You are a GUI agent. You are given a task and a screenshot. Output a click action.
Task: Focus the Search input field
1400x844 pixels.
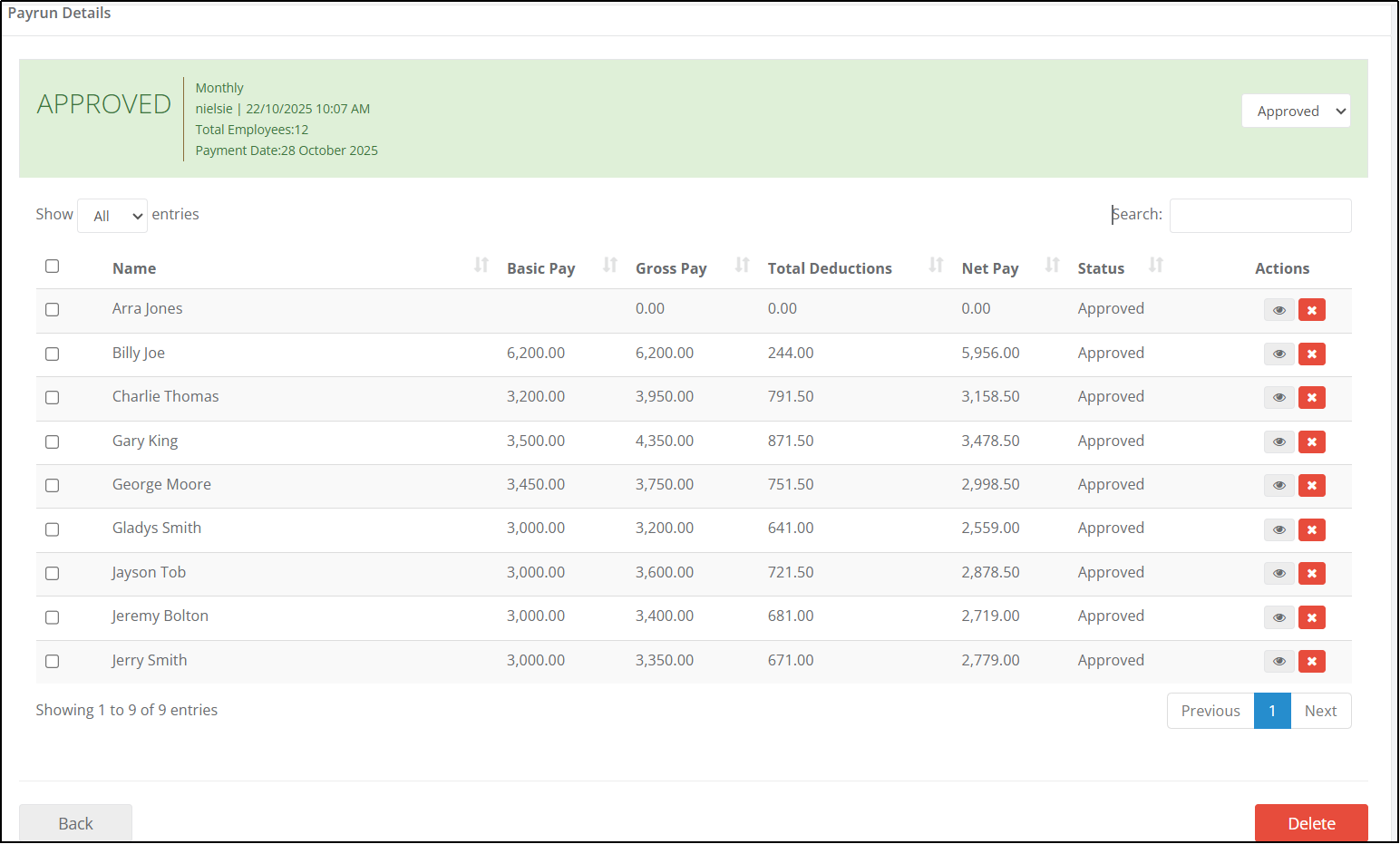pos(1260,216)
